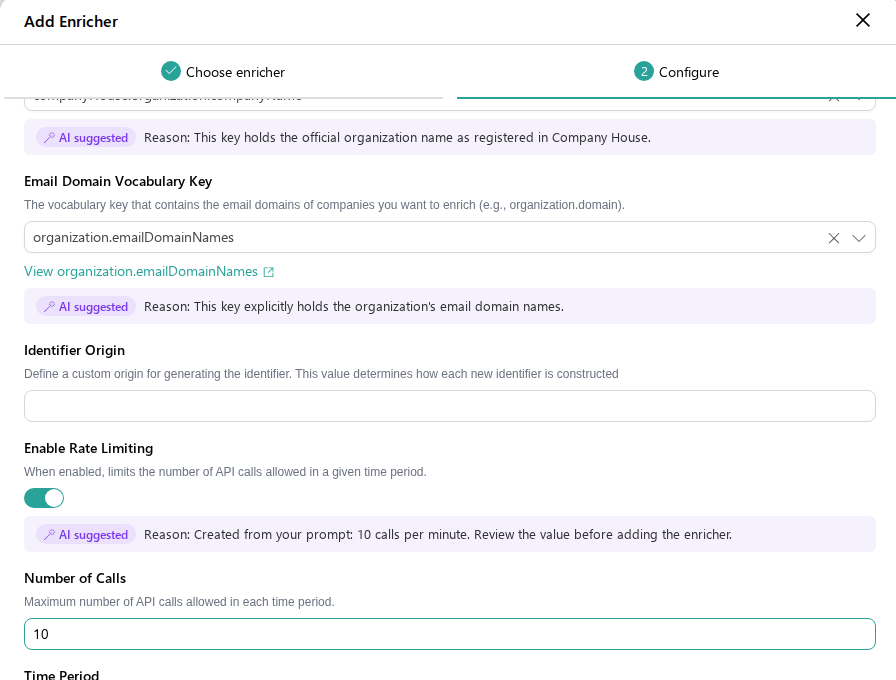Focus the Number of Calls field
Image resolution: width=896 pixels, height=680 pixels.
click(x=450, y=634)
